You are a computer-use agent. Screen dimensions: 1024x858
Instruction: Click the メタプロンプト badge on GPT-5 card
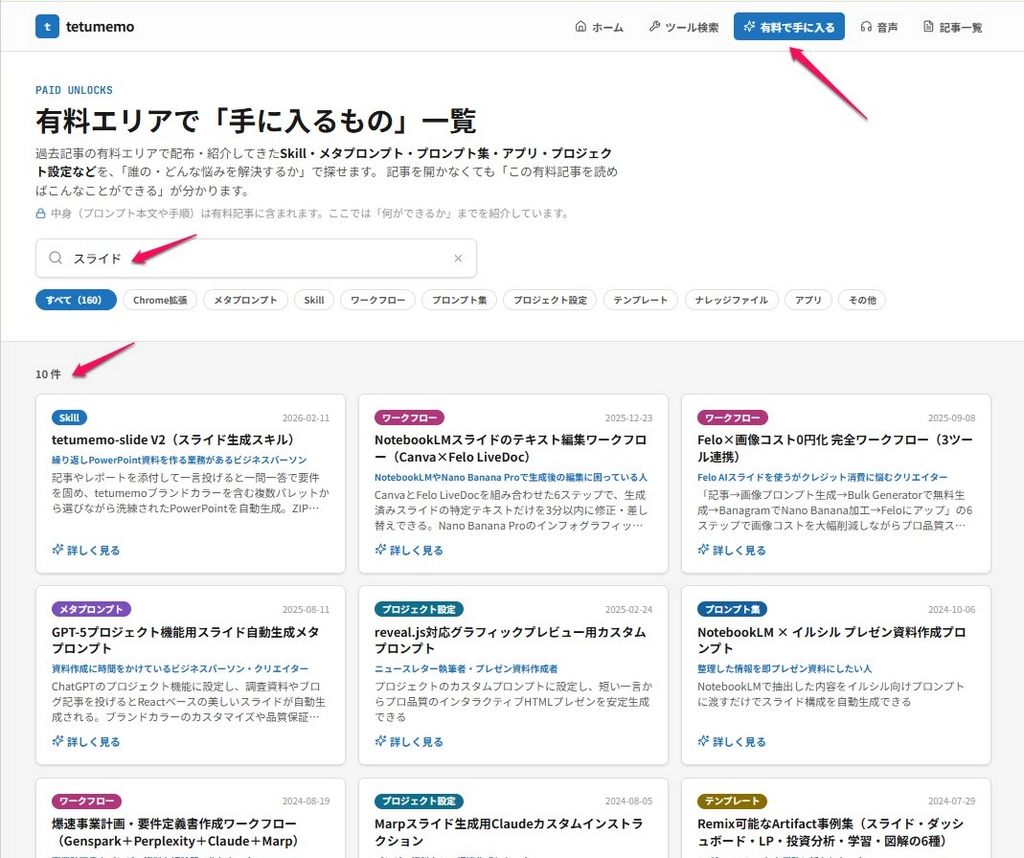click(x=91, y=609)
